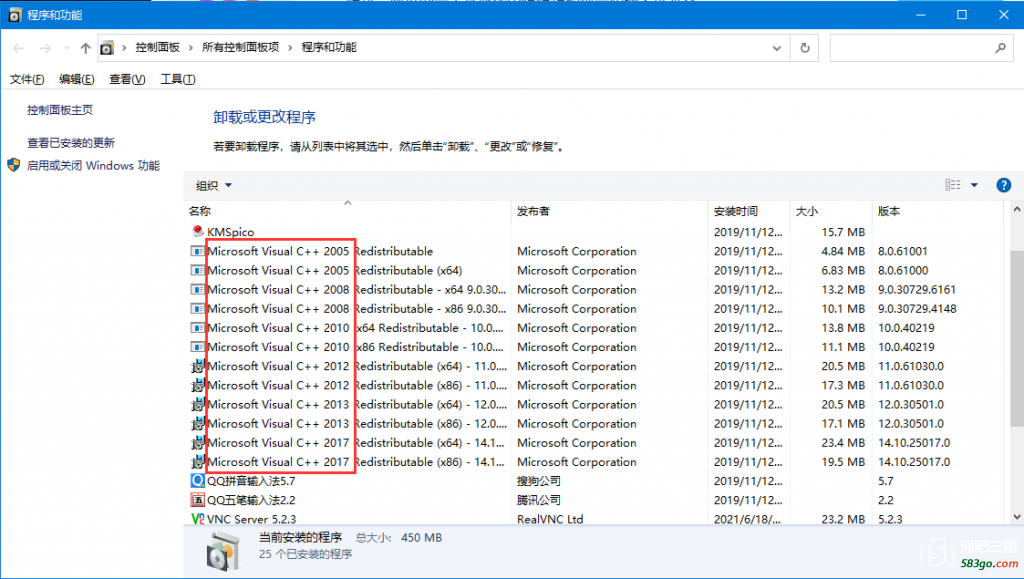Screen dimensions: 1024x579
Task: Select QQ拼音输入法5.7 program name
Action: pos(251,481)
